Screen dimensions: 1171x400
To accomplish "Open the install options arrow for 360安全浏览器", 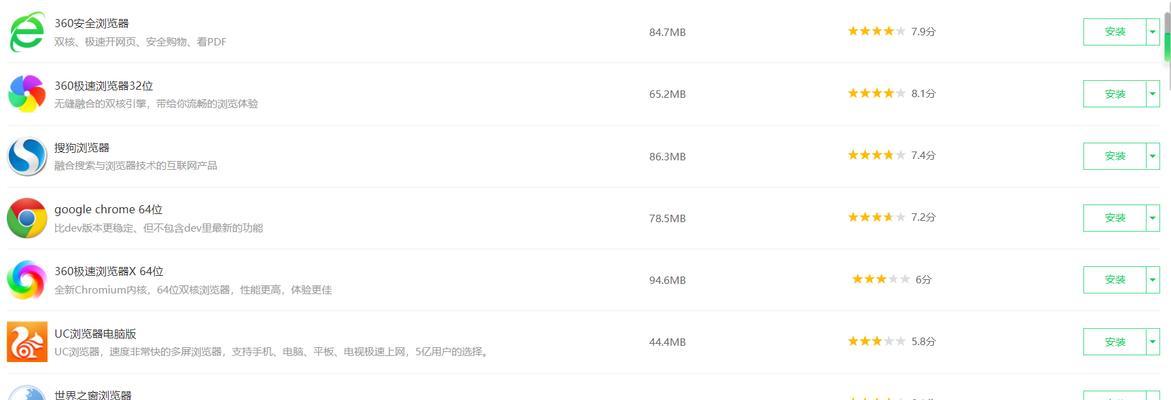I will [x=1153, y=32].
